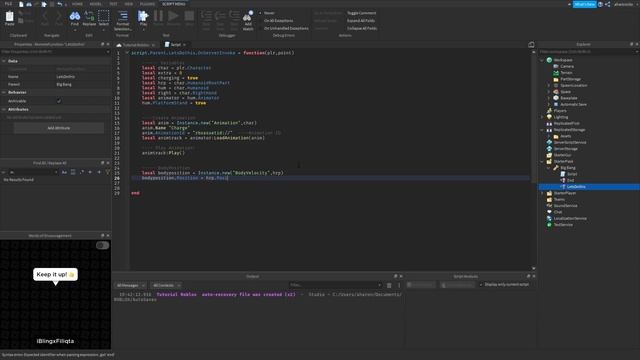Viewport: 640px width, 360px height.
Task: Open the FILE menu
Action: click(8, 4)
